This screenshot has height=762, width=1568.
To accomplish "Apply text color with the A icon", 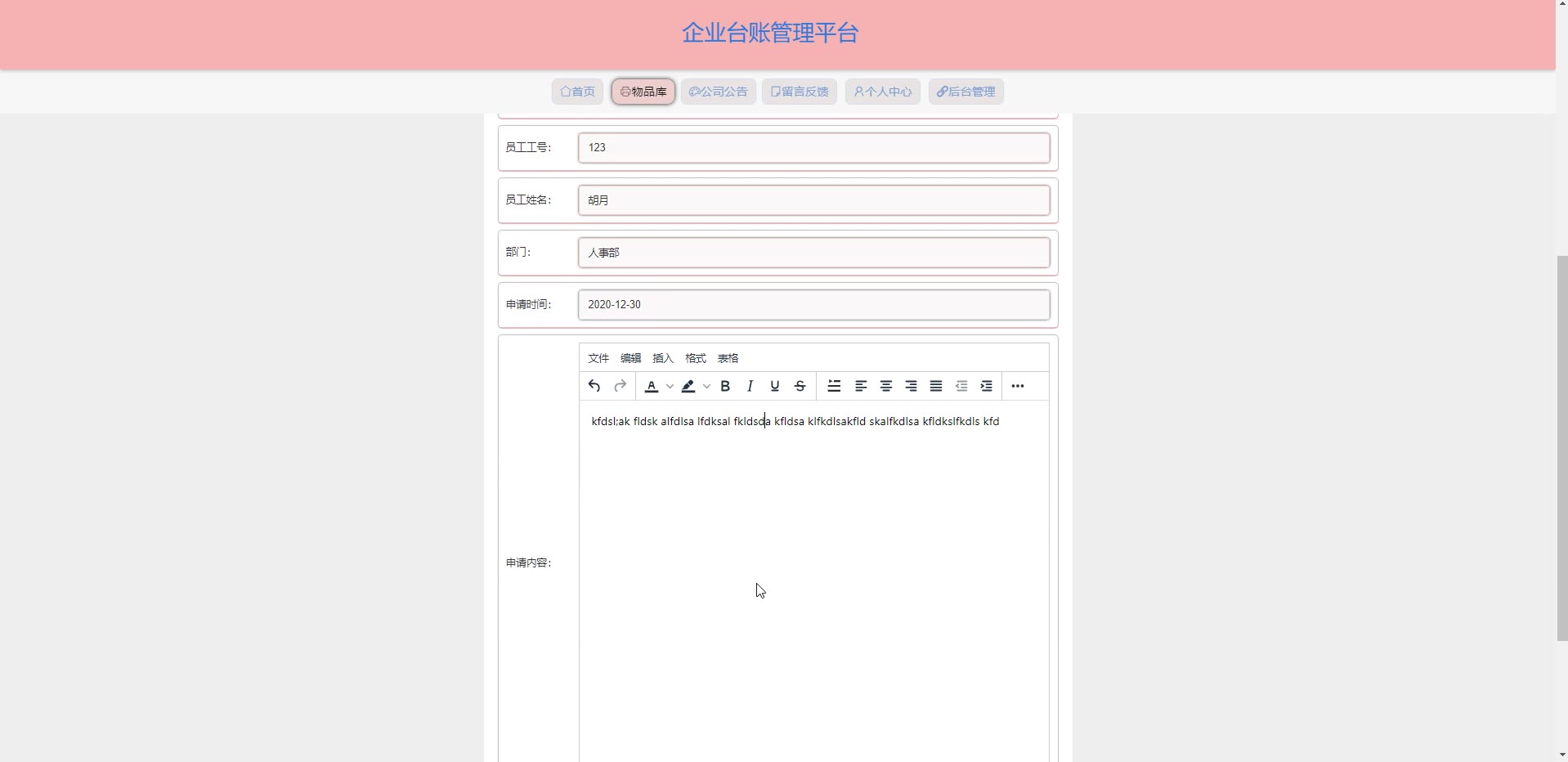I will click(652, 386).
